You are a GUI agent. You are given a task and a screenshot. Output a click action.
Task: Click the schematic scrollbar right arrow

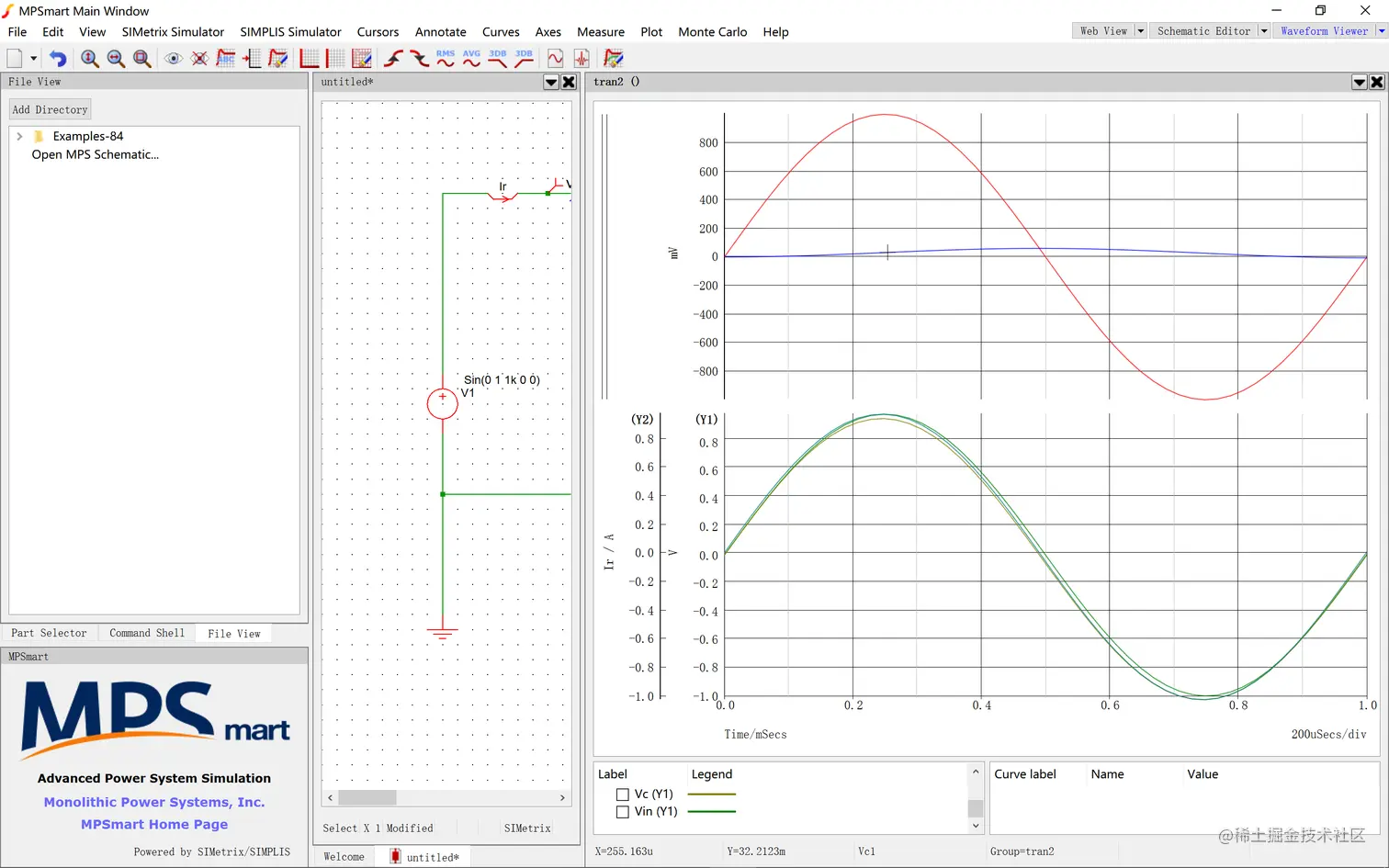(x=562, y=798)
